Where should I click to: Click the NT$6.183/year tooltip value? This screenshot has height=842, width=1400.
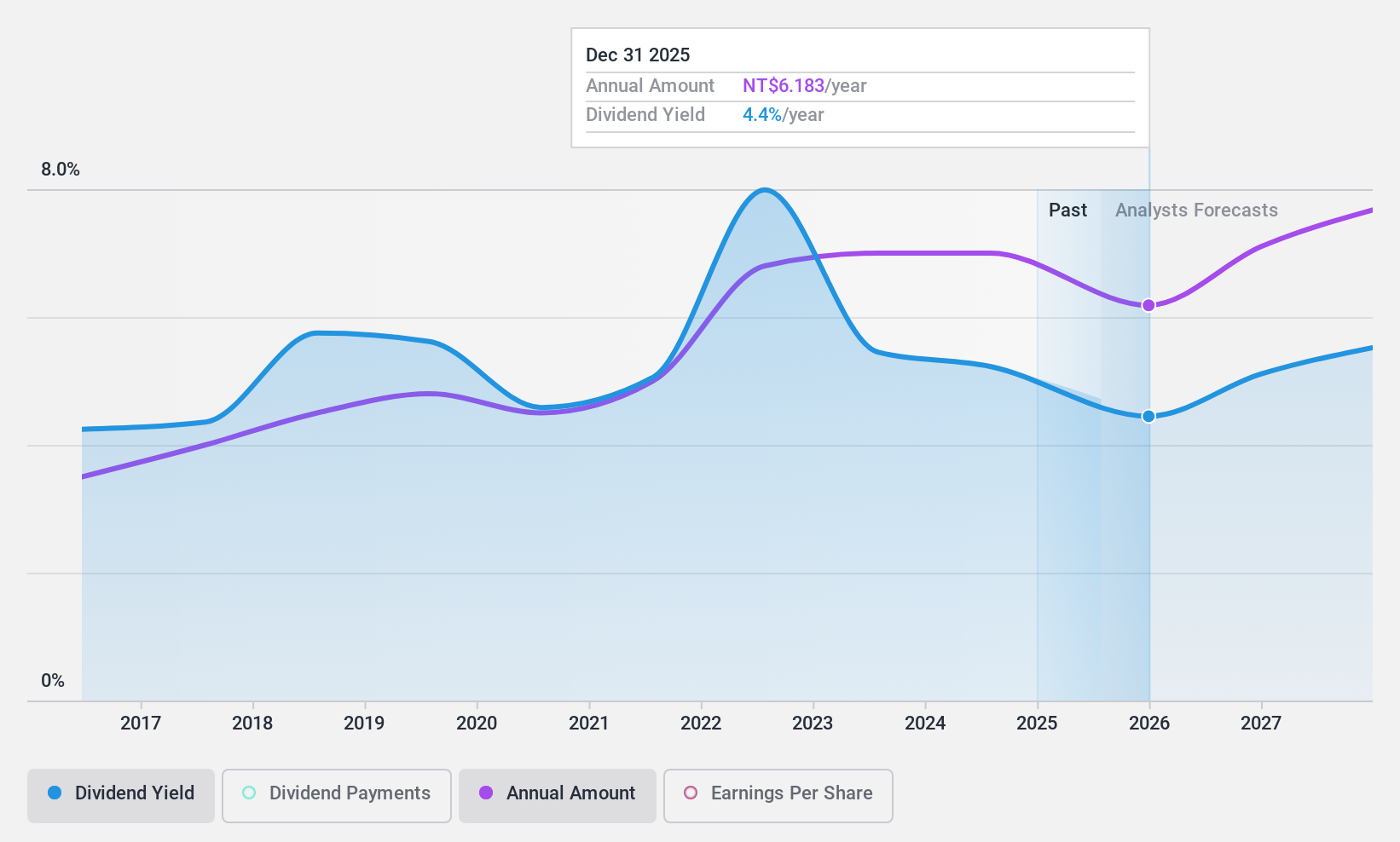click(x=804, y=86)
